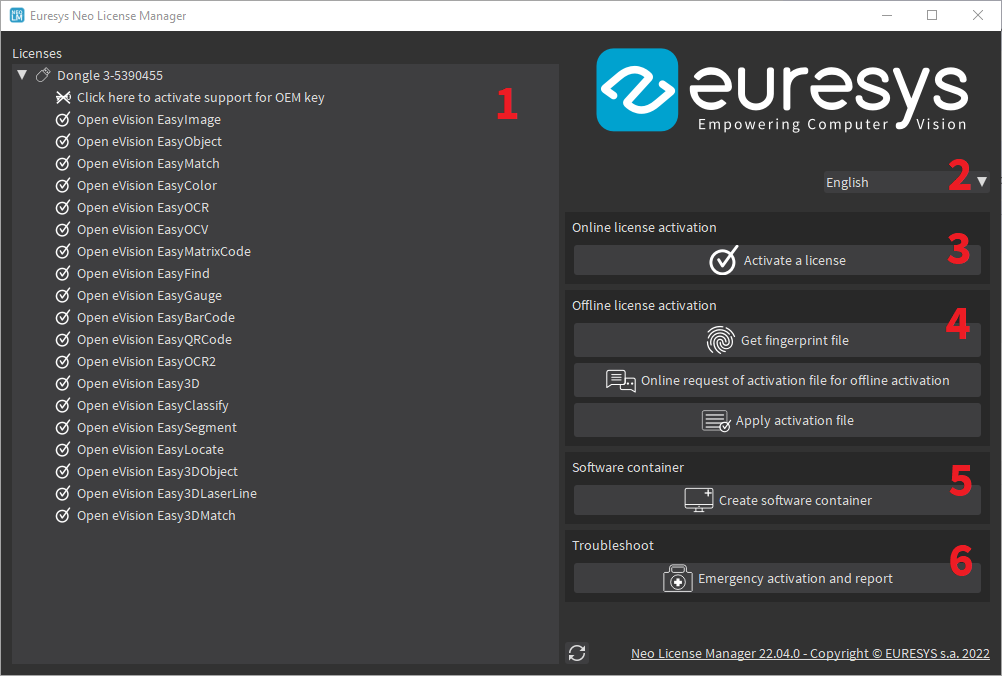Click the language dropdown arrow

coord(982,182)
